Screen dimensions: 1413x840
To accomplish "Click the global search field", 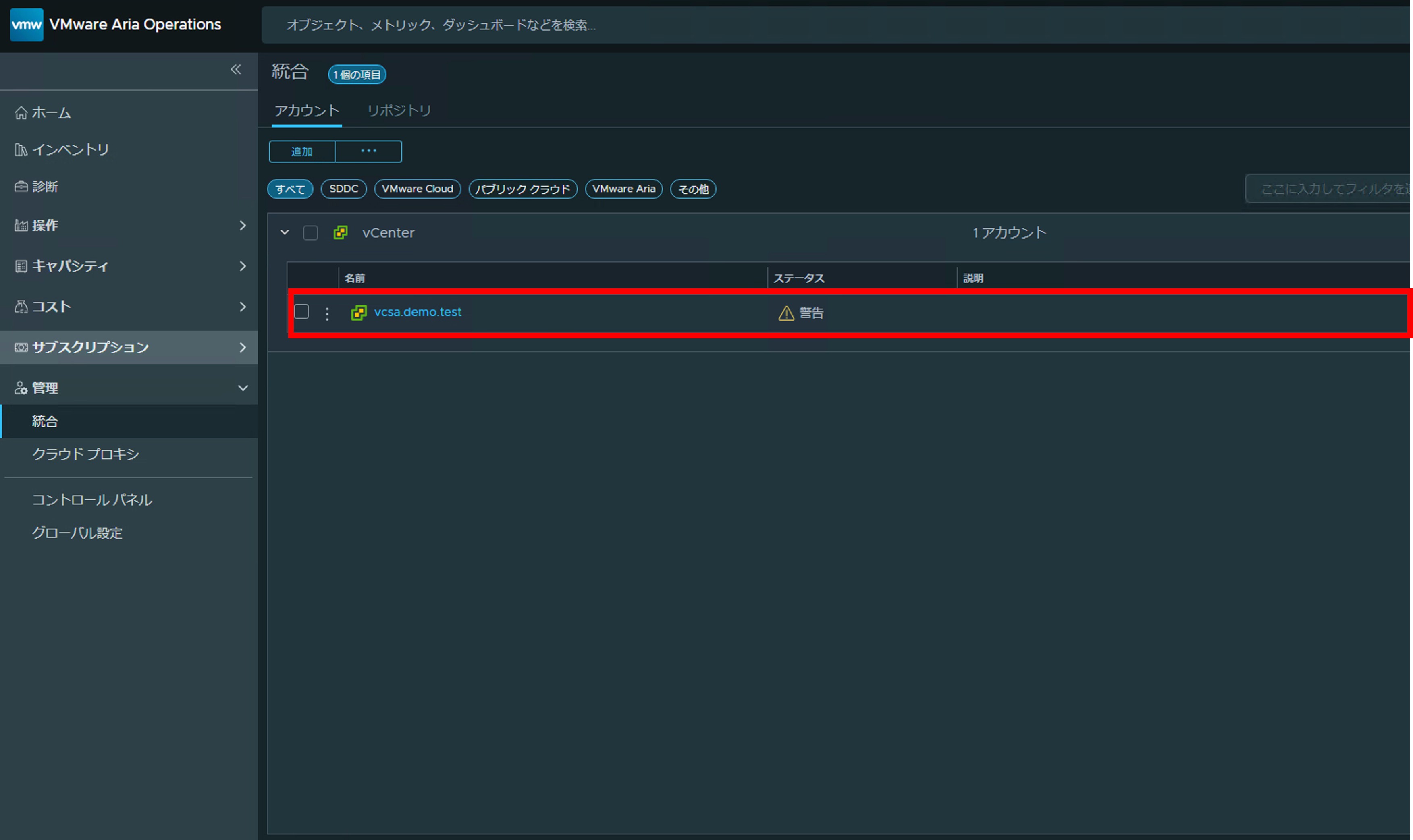I will point(835,25).
